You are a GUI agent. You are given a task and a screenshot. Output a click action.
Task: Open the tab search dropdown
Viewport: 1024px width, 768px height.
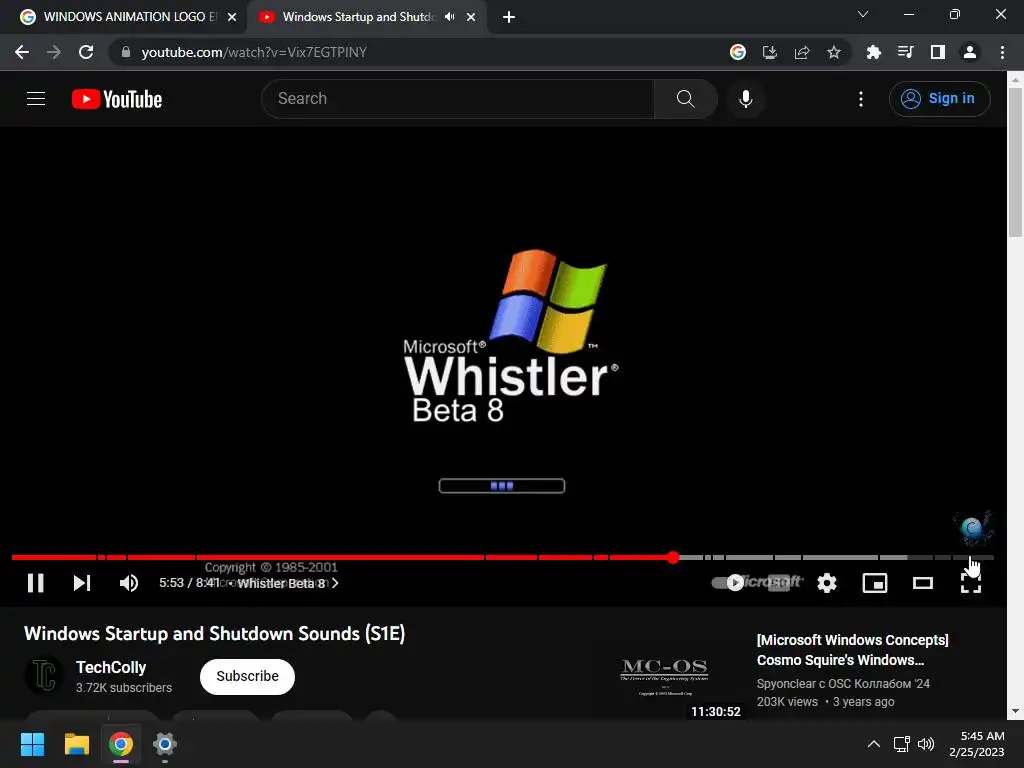pos(863,14)
